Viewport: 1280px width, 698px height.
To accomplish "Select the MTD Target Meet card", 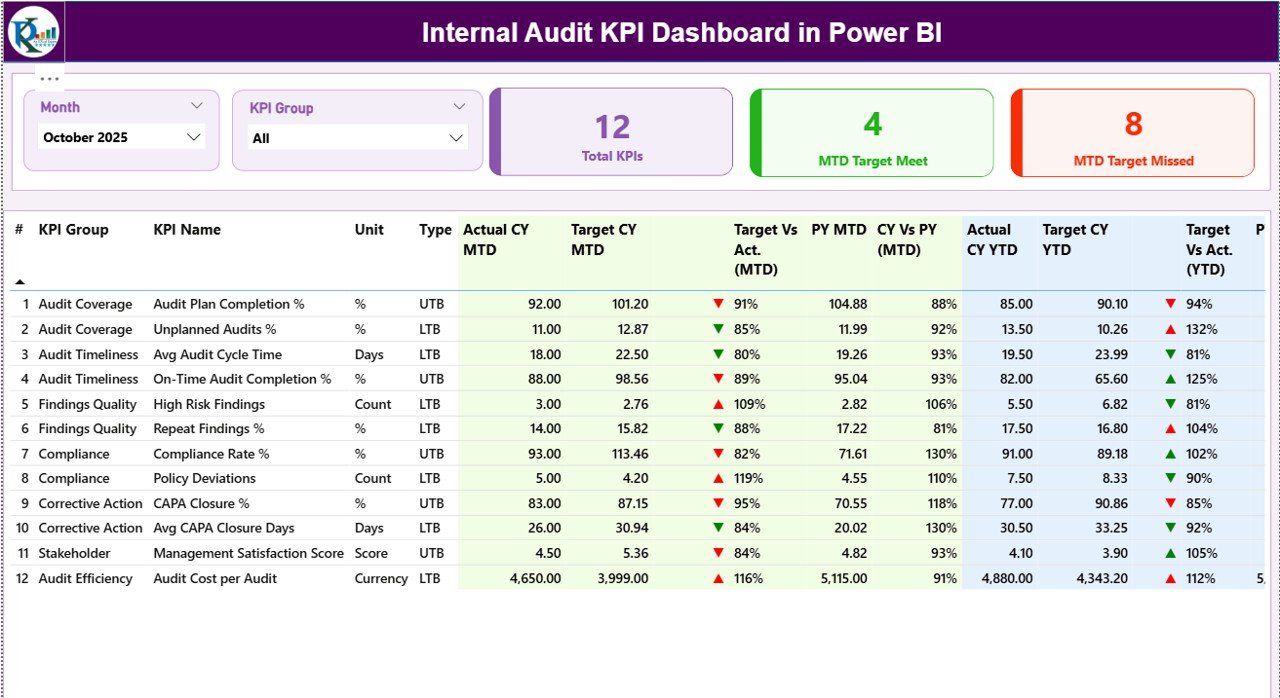I will (x=871, y=132).
